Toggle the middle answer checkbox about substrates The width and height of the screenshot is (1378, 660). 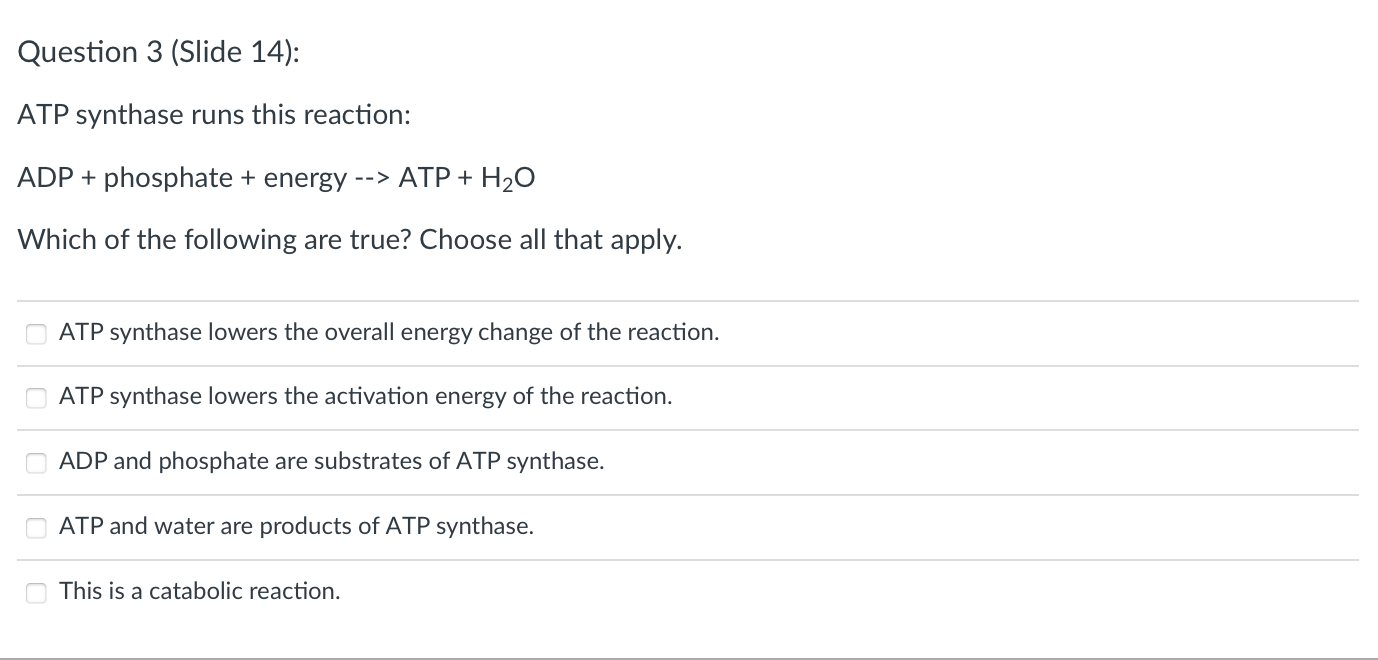pos(36,462)
